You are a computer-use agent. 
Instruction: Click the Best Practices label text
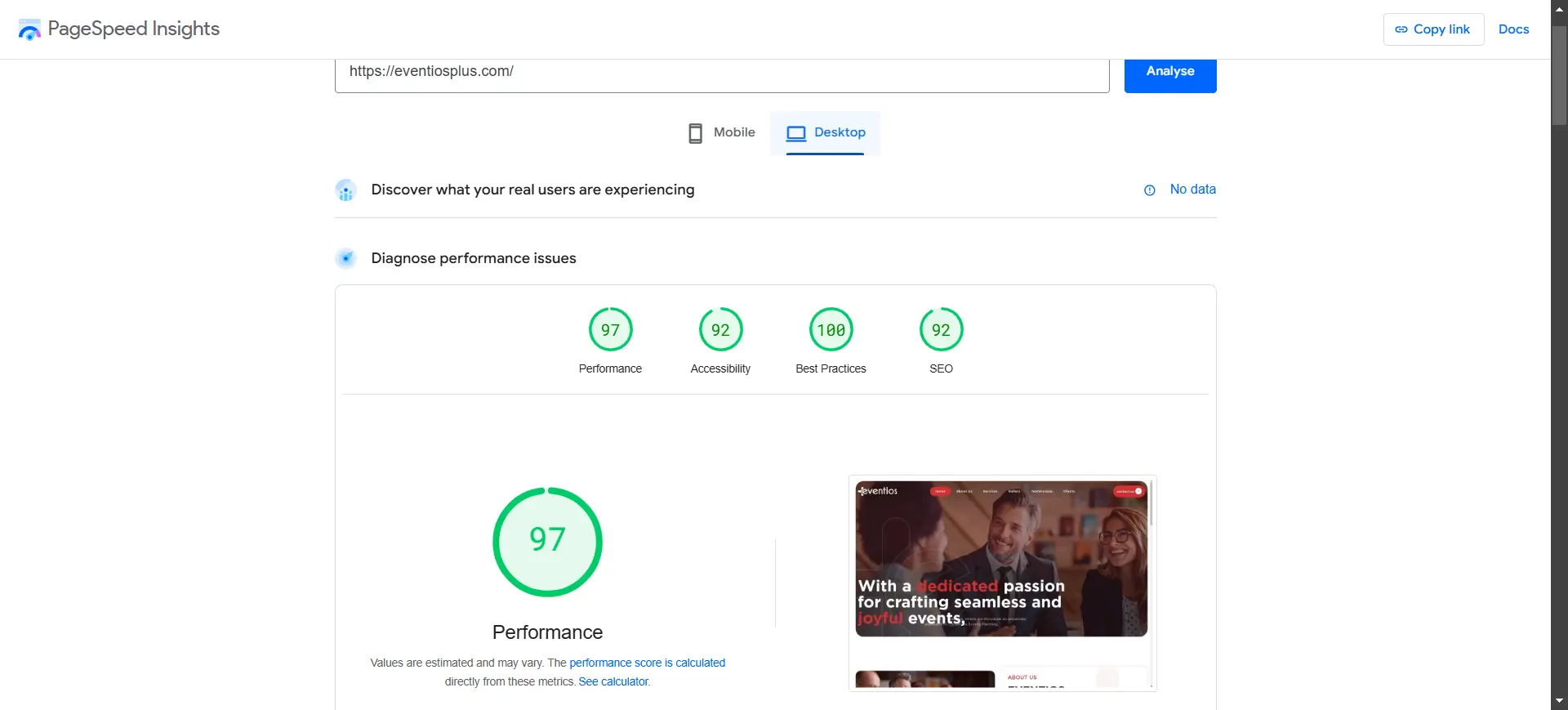pos(831,369)
